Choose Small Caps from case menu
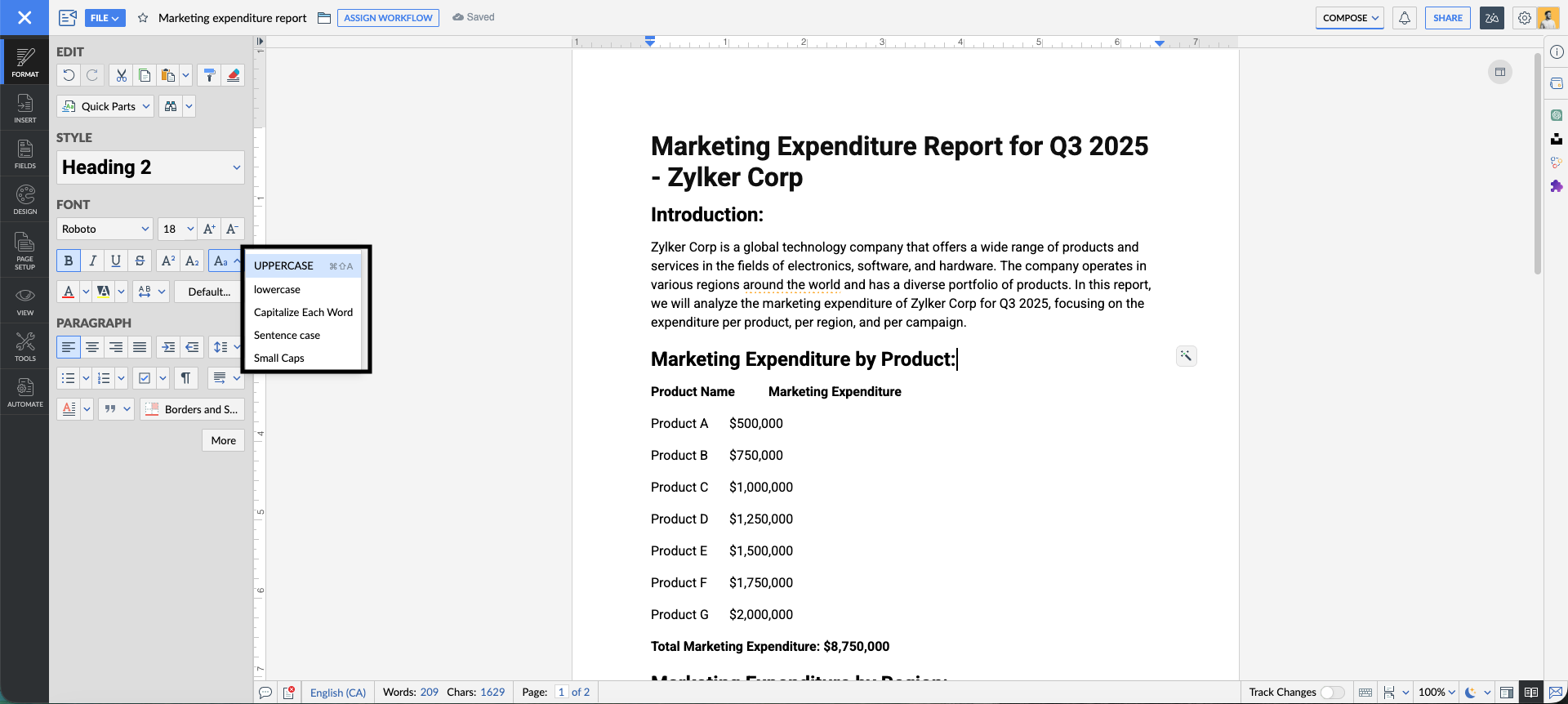Image resolution: width=1568 pixels, height=704 pixels. [x=279, y=358]
